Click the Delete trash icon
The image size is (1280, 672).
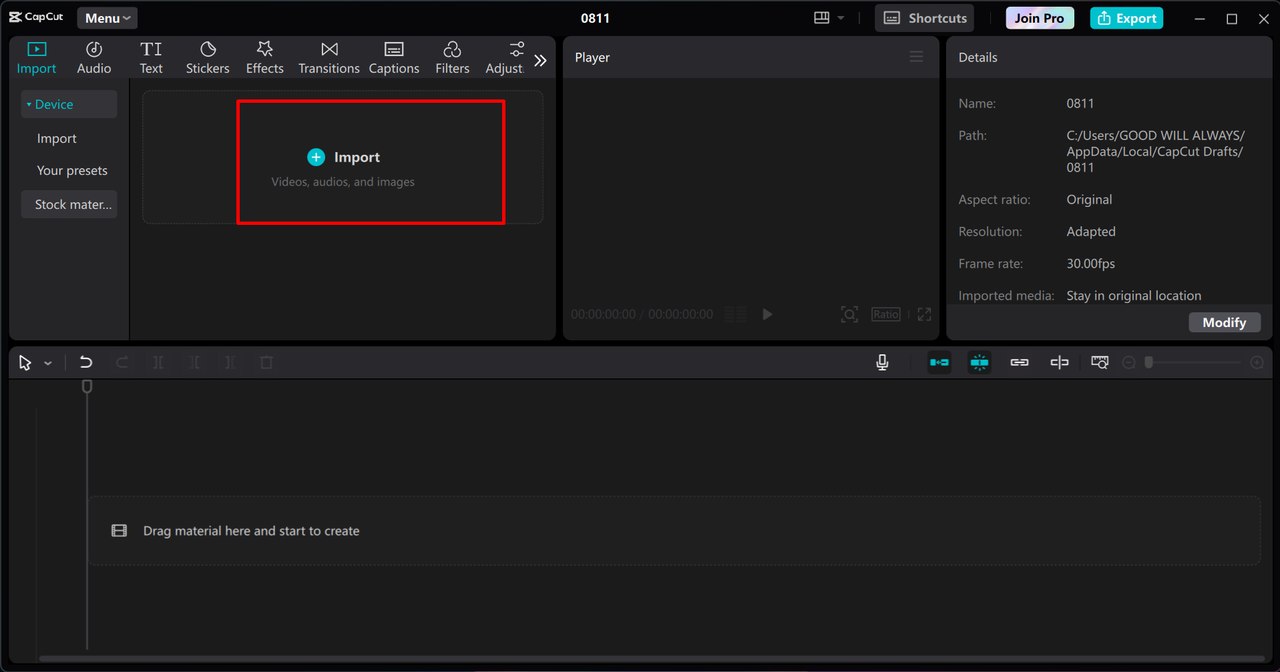tap(266, 363)
